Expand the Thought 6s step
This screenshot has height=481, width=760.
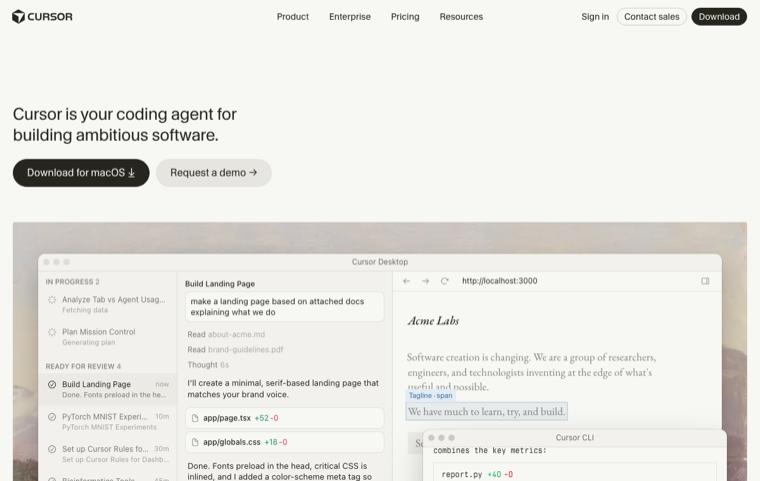pyautogui.click(x=208, y=365)
